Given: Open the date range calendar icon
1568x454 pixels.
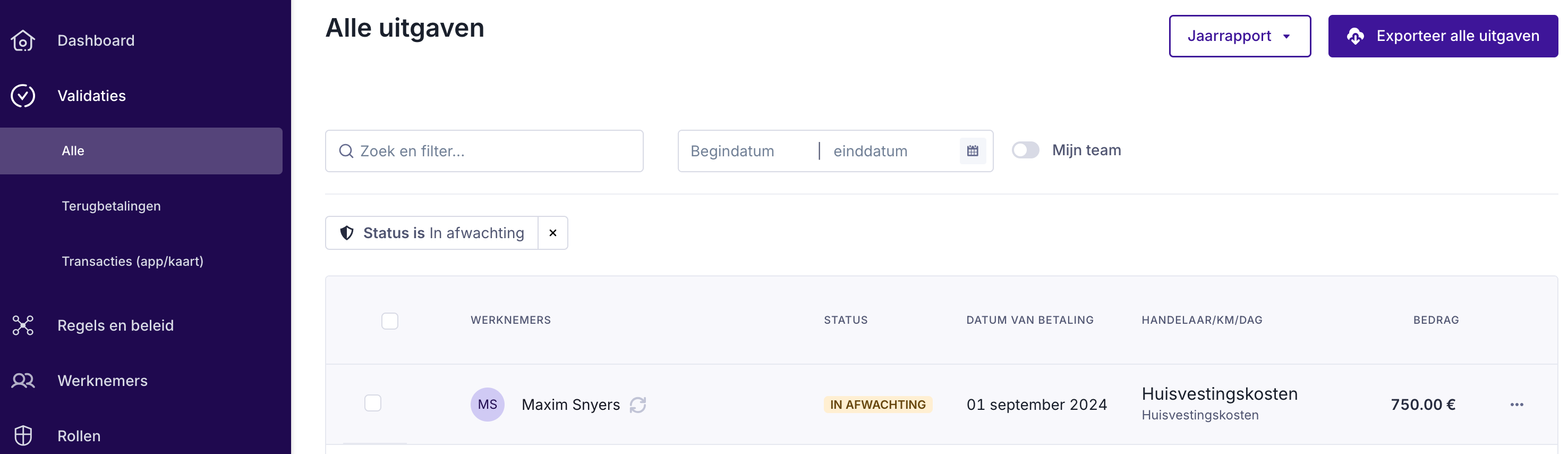Looking at the screenshot, I should click(x=972, y=151).
